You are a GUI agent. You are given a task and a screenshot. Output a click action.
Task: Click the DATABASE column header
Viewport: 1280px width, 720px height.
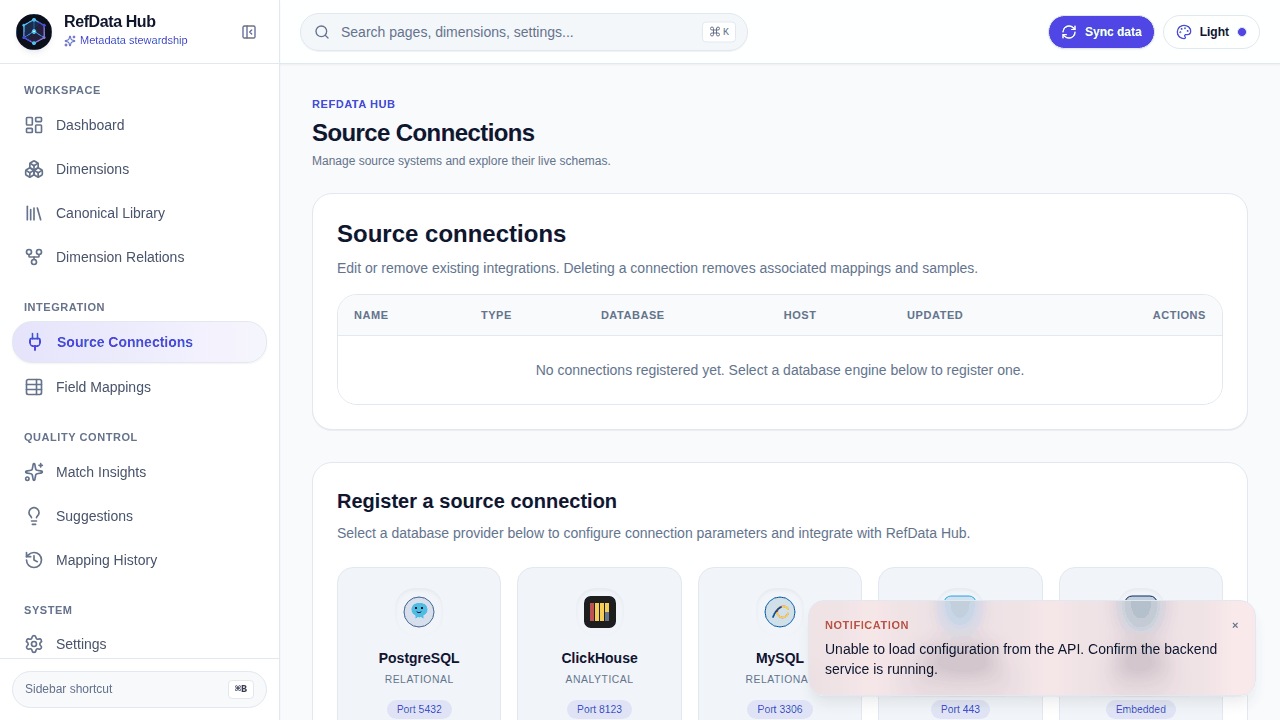tap(632, 315)
